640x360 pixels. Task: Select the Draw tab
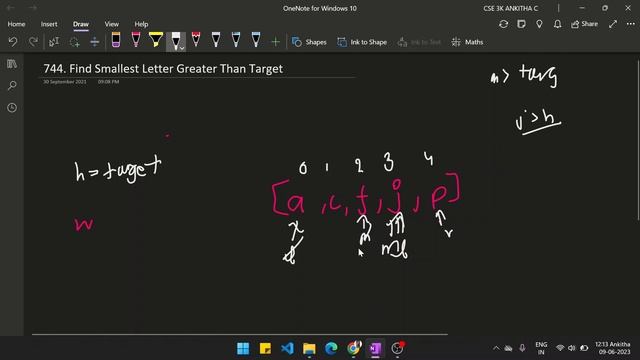pos(81,24)
